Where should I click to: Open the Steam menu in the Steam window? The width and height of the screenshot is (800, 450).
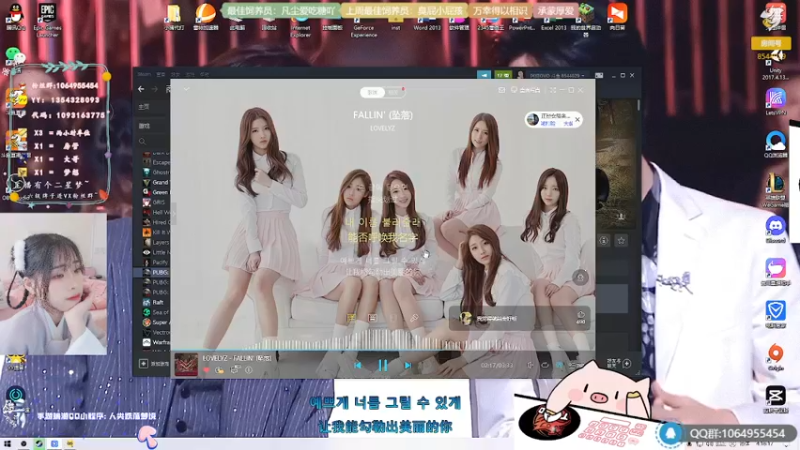click(x=144, y=74)
